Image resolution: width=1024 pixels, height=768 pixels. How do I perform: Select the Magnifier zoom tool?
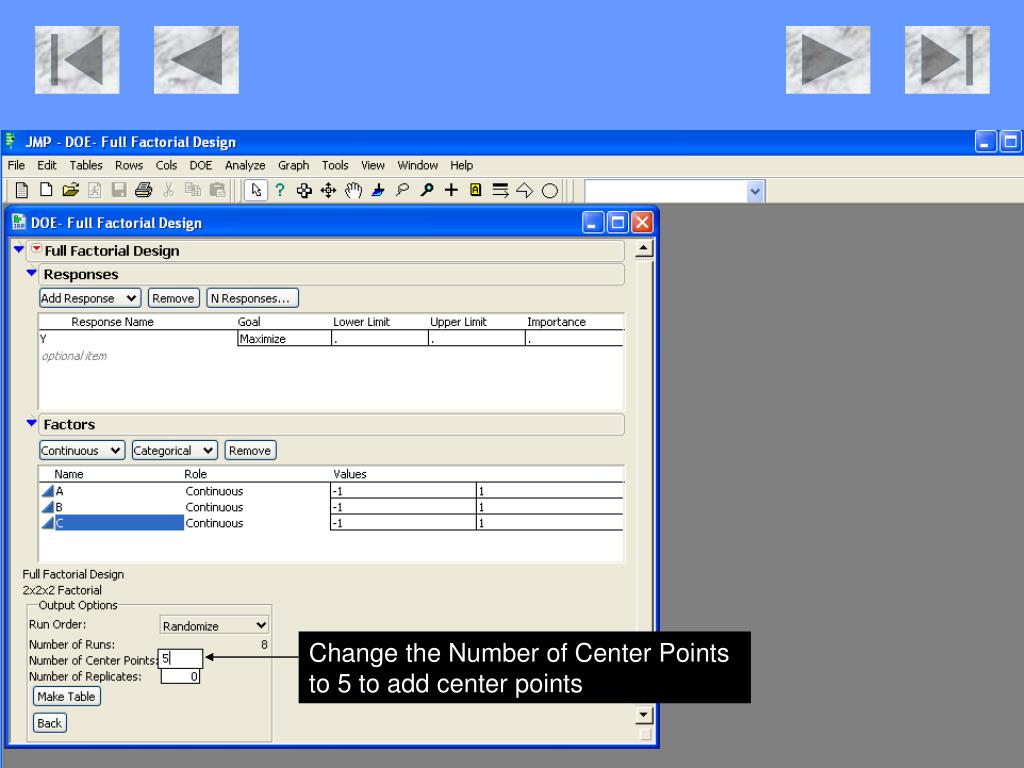click(x=426, y=190)
